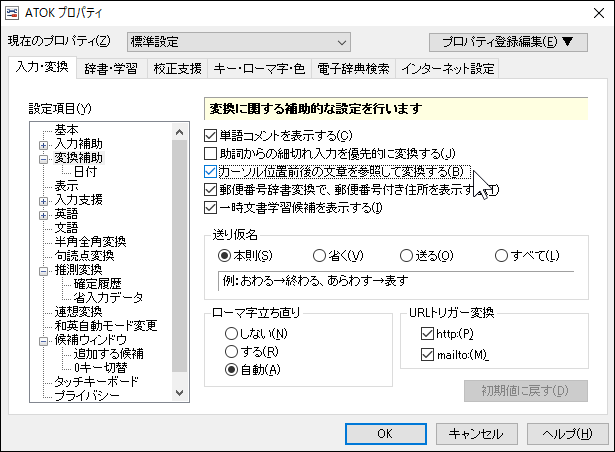The width and height of the screenshot is (615, 452).
Task: Select 表示 in settings tree
Action: 66,186
